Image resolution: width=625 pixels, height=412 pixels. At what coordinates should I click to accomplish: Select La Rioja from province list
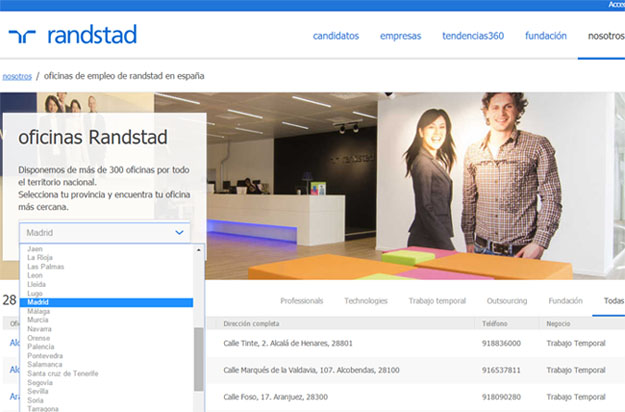click(x=40, y=257)
